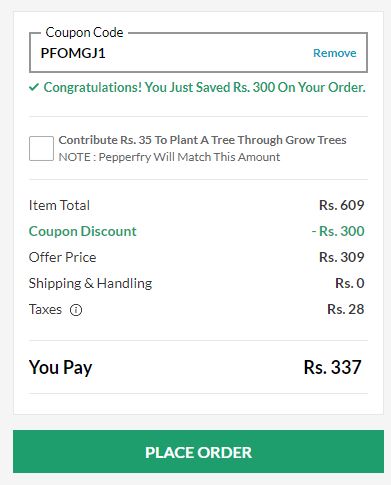Click the Pepperfry Will Match note

[169, 157]
